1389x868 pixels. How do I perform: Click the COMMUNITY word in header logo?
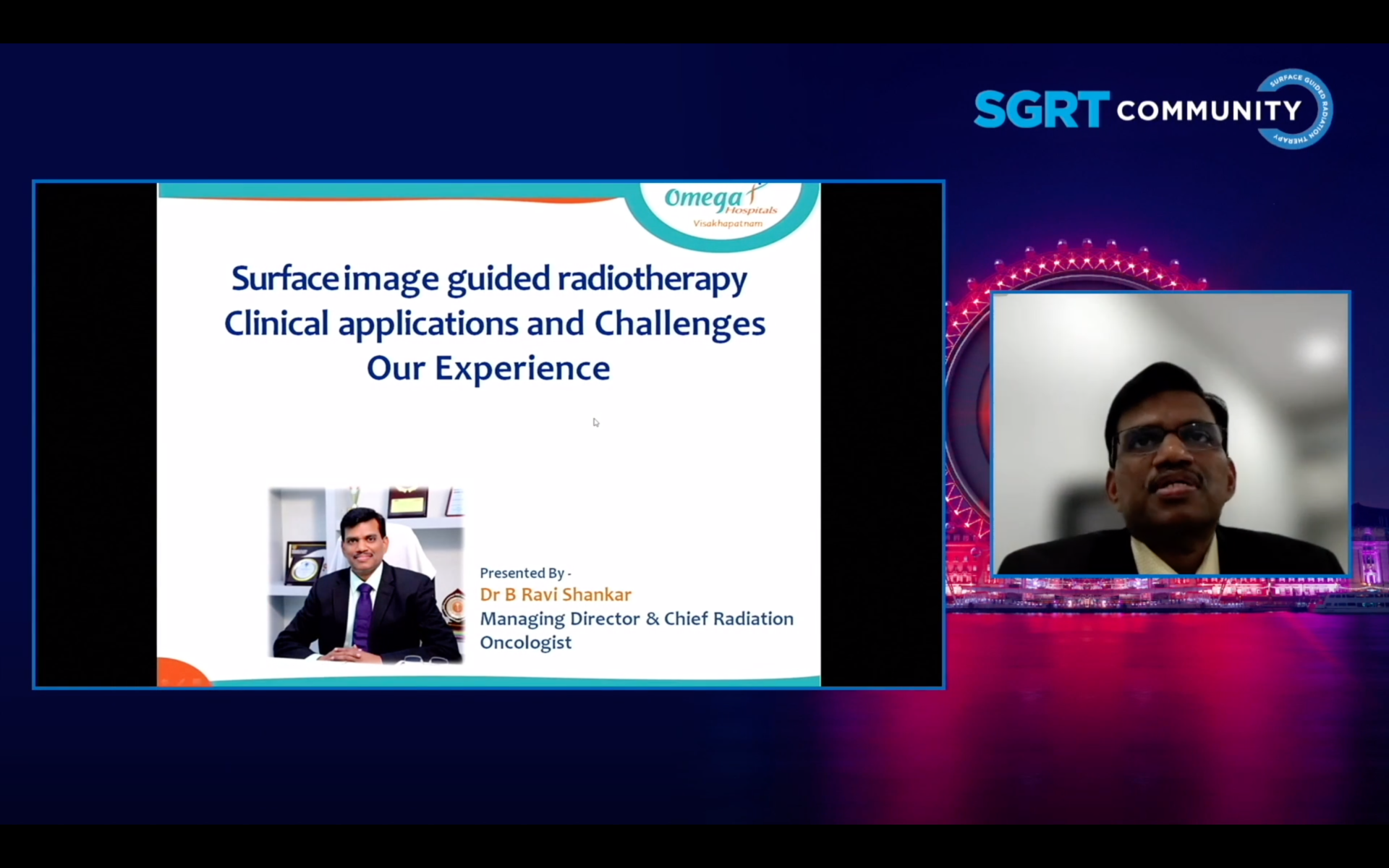(1208, 111)
